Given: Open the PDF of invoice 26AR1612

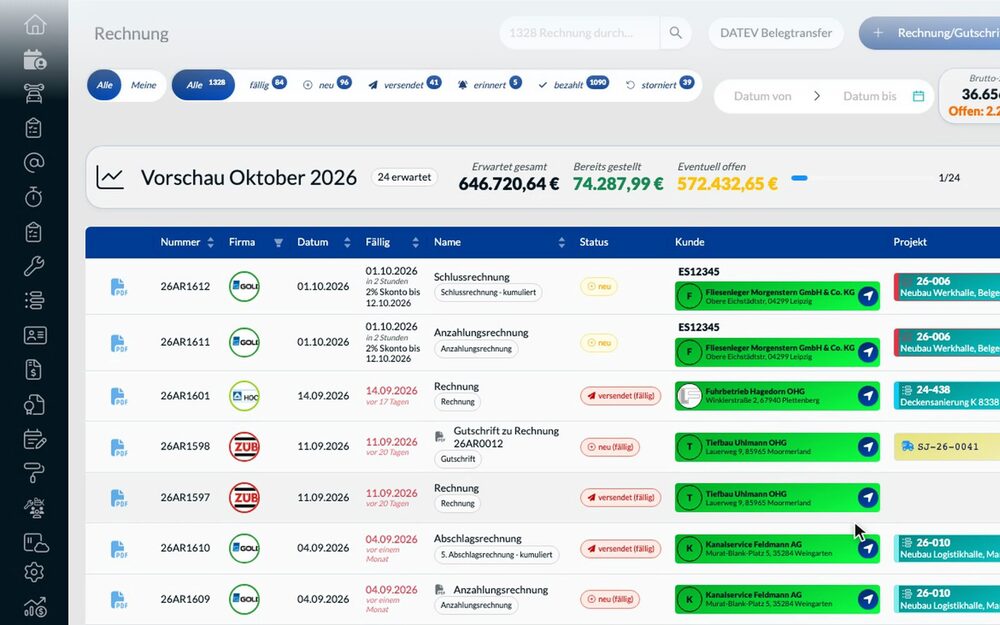Looking at the screenshot, I should pyautogui.click(x=119, y=287).
